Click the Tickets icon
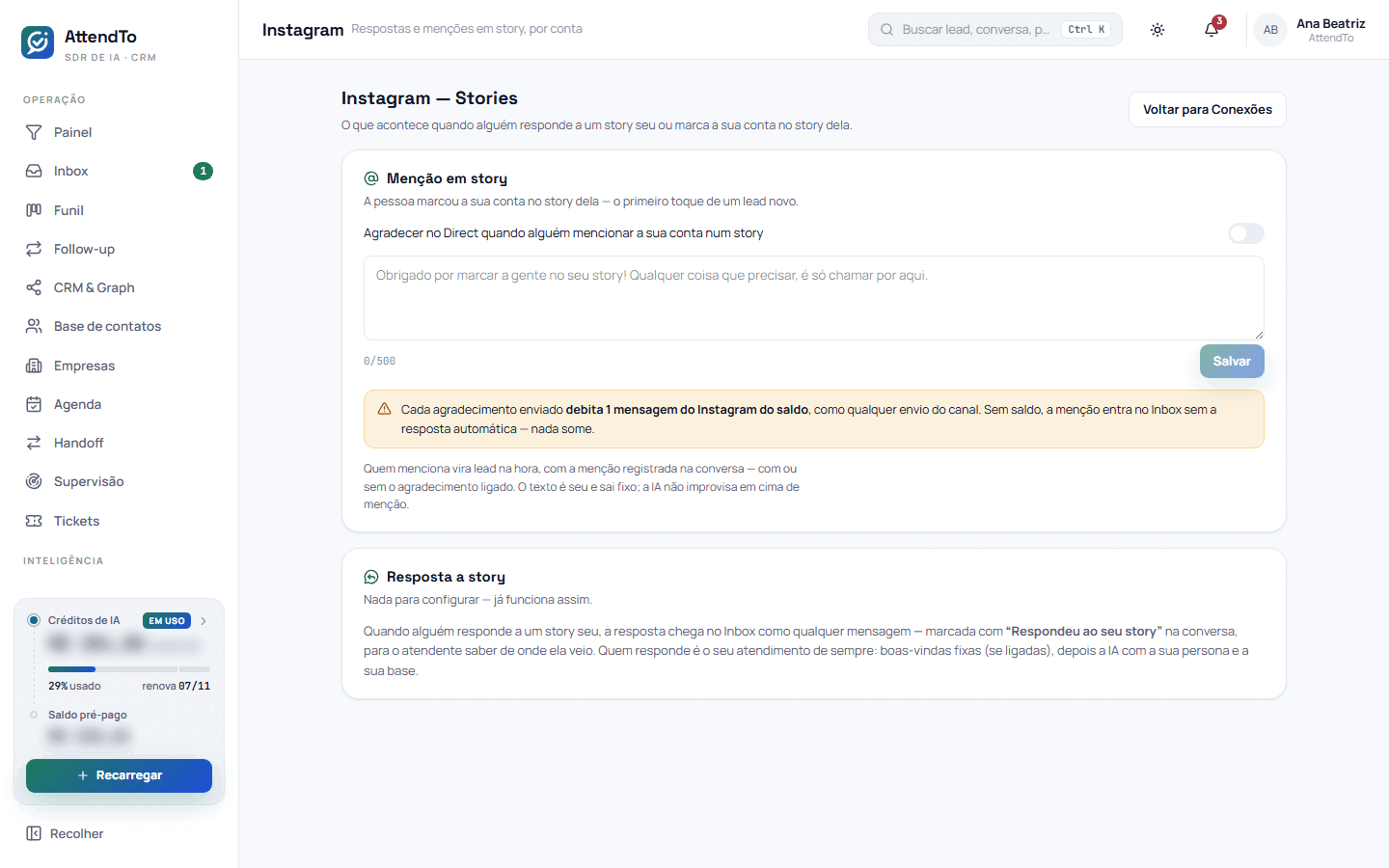Screen dimensions: 1389x868 (x=34, y=521)
